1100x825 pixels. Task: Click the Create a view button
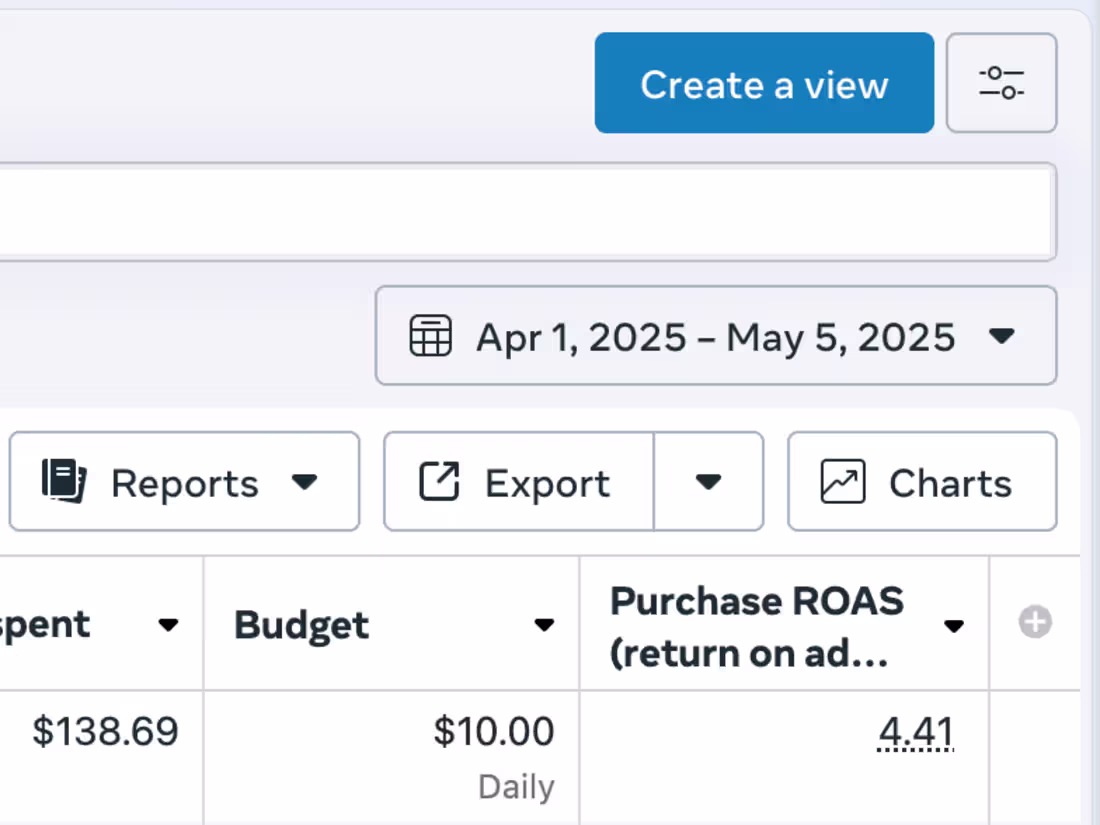point(764,83)
